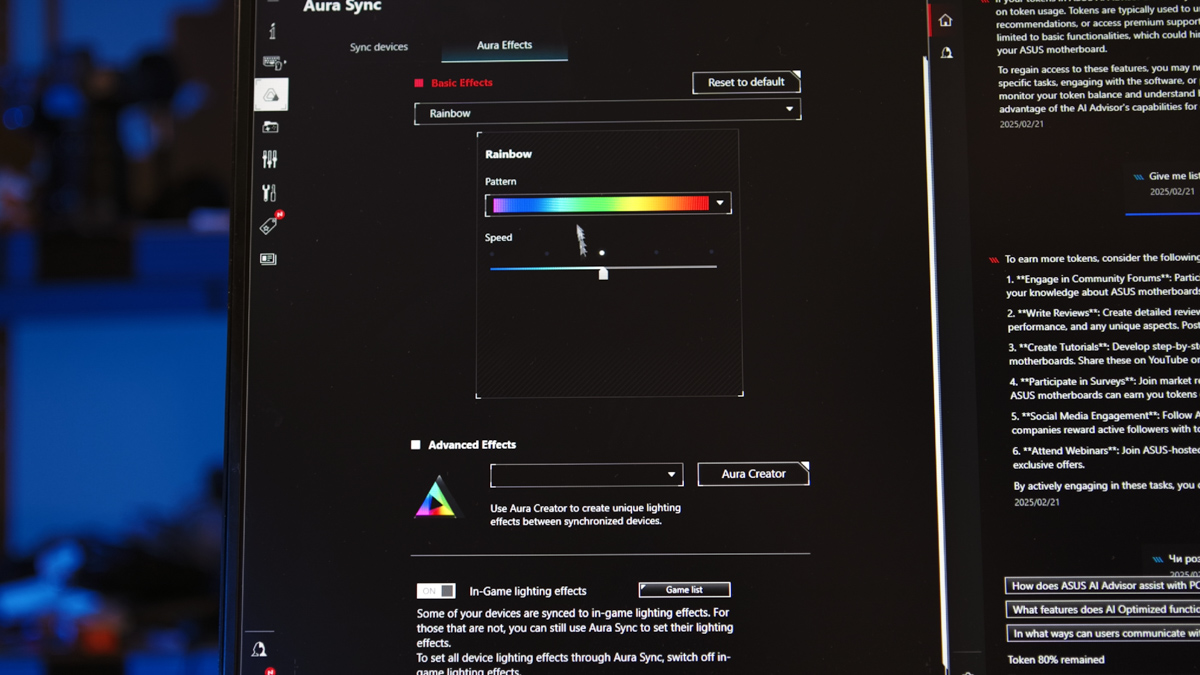
Task: Click the 'Give me list' chat message
Action: tap(1173, 177)
